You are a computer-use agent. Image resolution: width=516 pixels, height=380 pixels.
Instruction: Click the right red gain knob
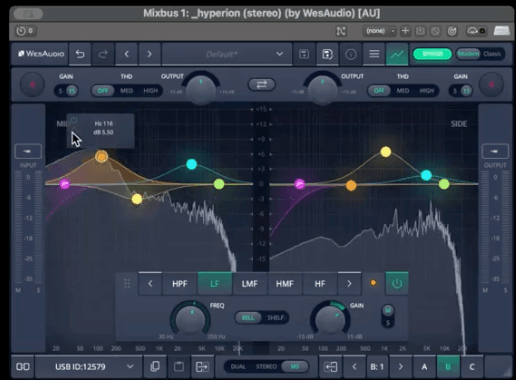(491, 85)
